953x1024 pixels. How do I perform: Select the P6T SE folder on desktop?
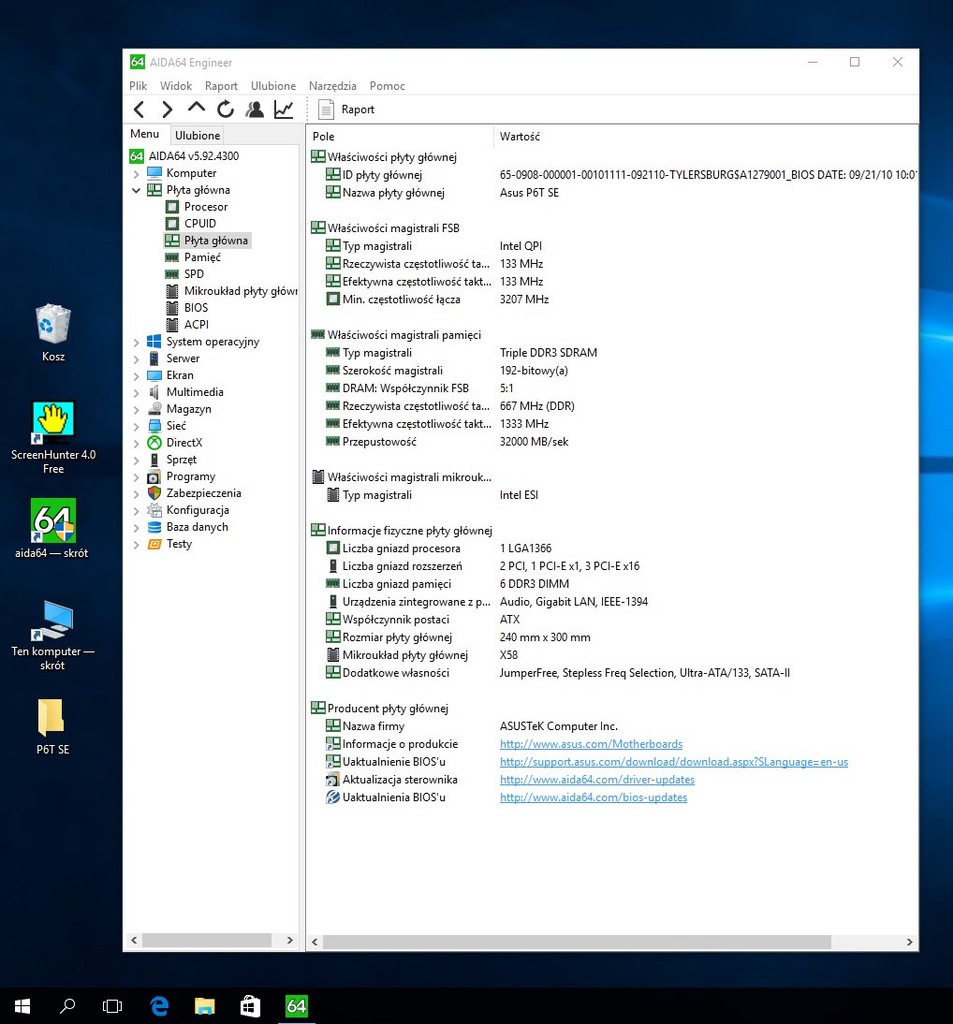pyautogui.click(x=52, y=727)
